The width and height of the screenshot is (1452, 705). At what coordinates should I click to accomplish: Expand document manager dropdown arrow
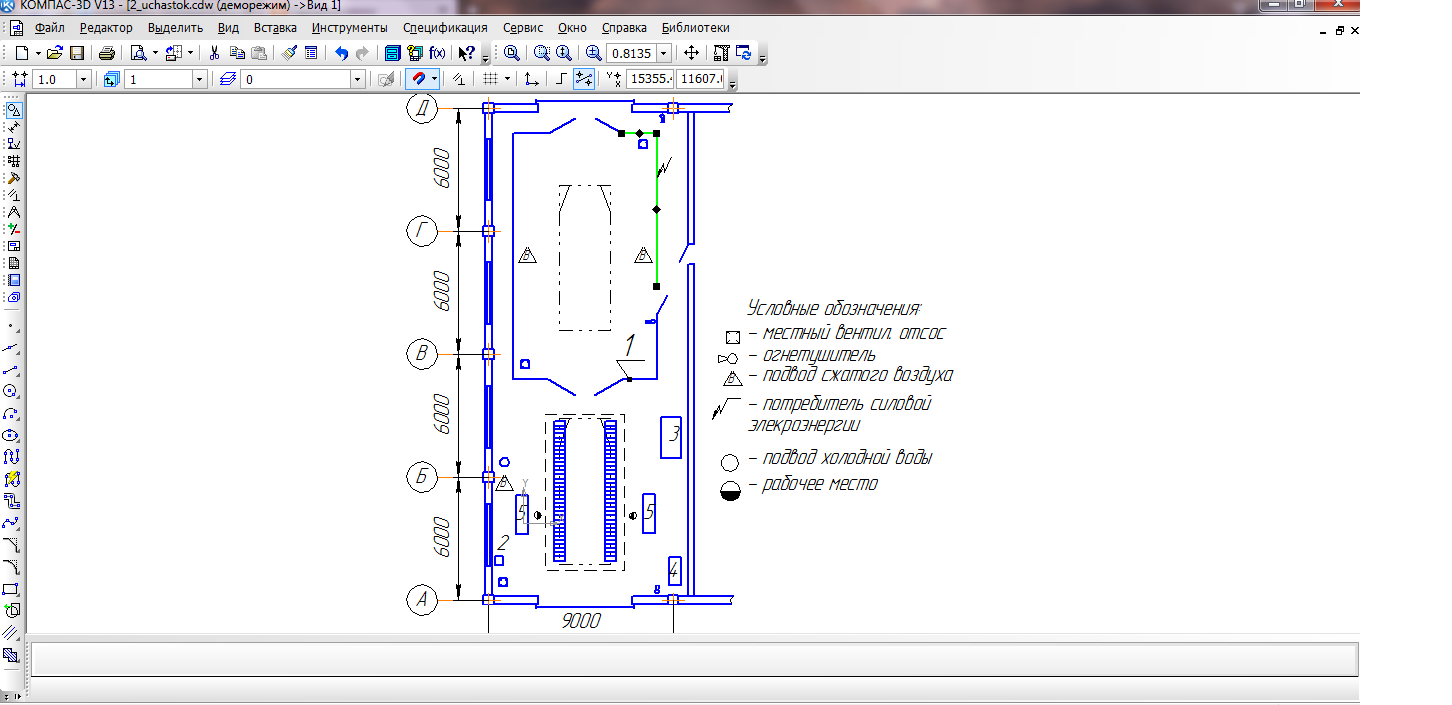(x=190, y=53)
